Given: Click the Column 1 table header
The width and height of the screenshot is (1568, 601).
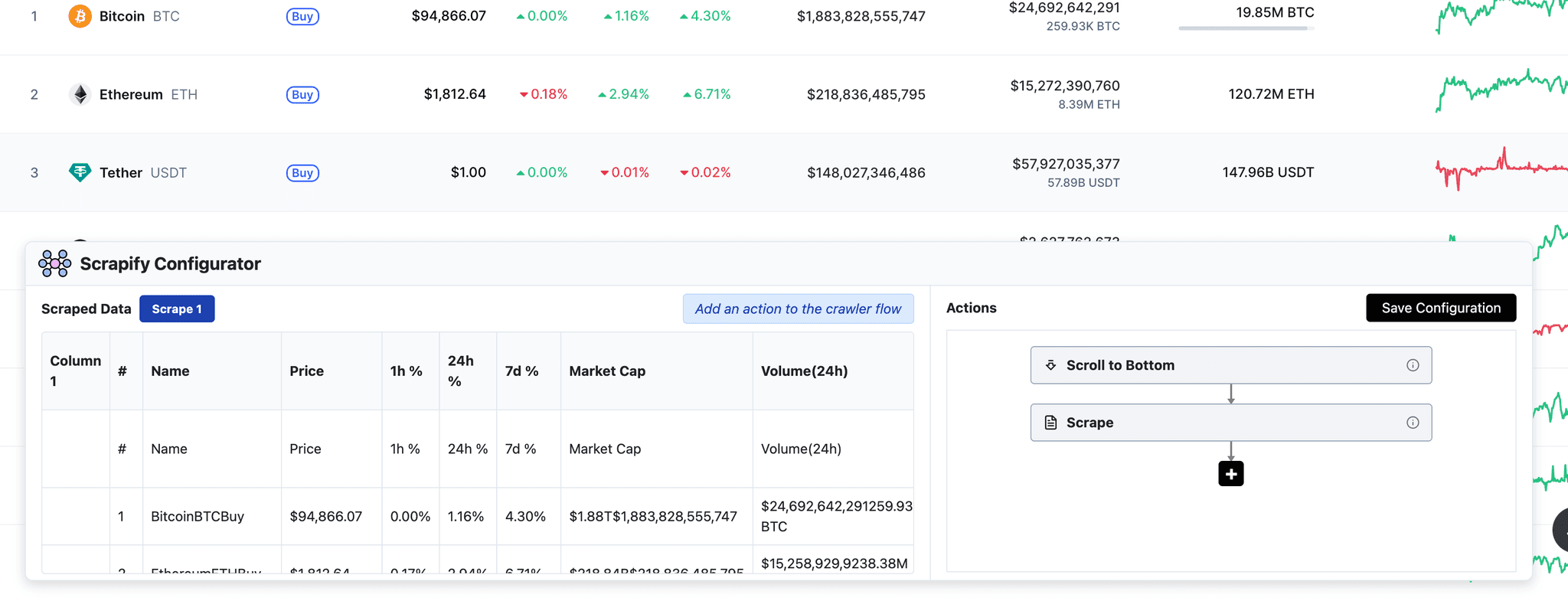Looking at the screenshot, I should pos(76,371).
